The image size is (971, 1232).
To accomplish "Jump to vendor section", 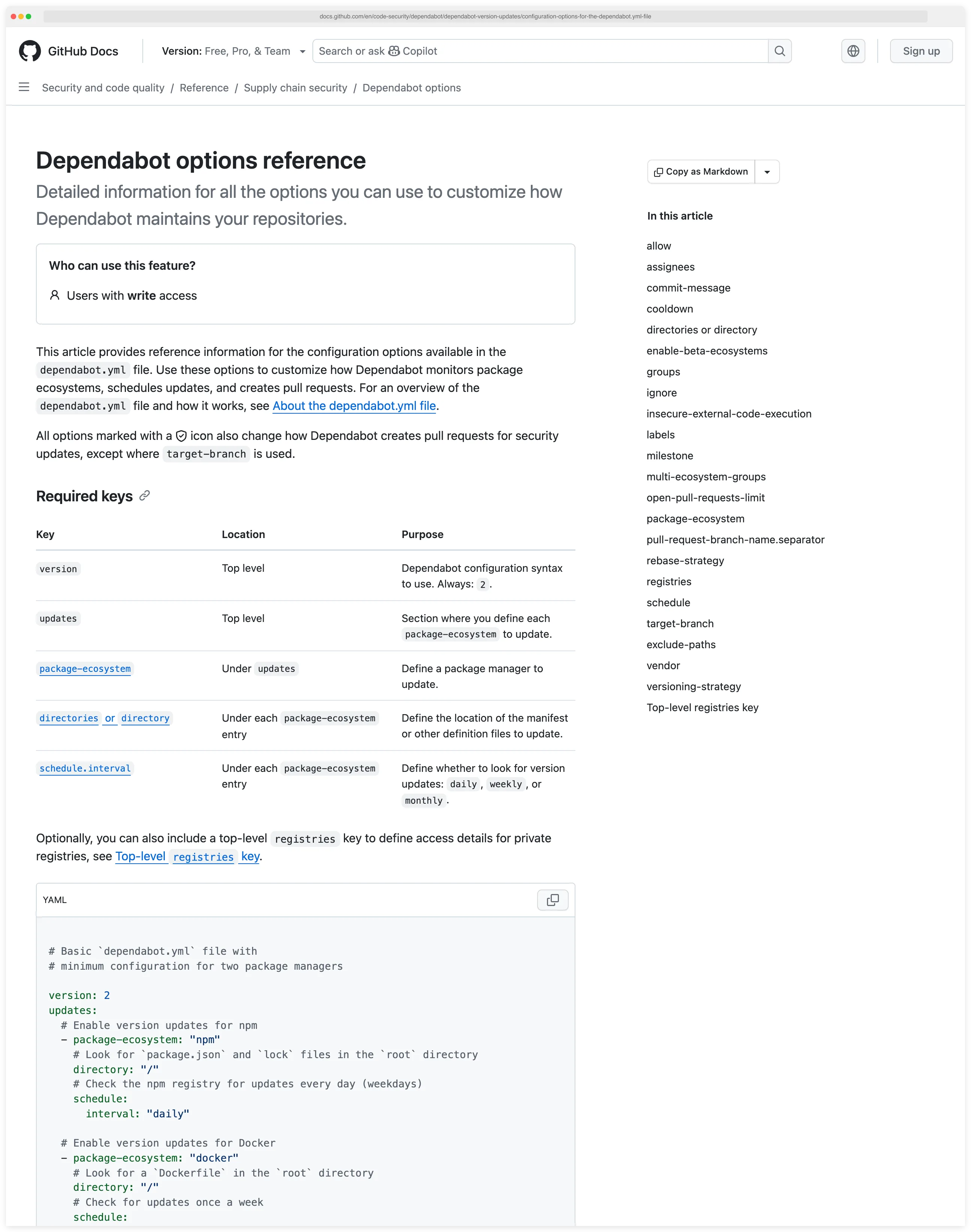I will click(663, 666).
